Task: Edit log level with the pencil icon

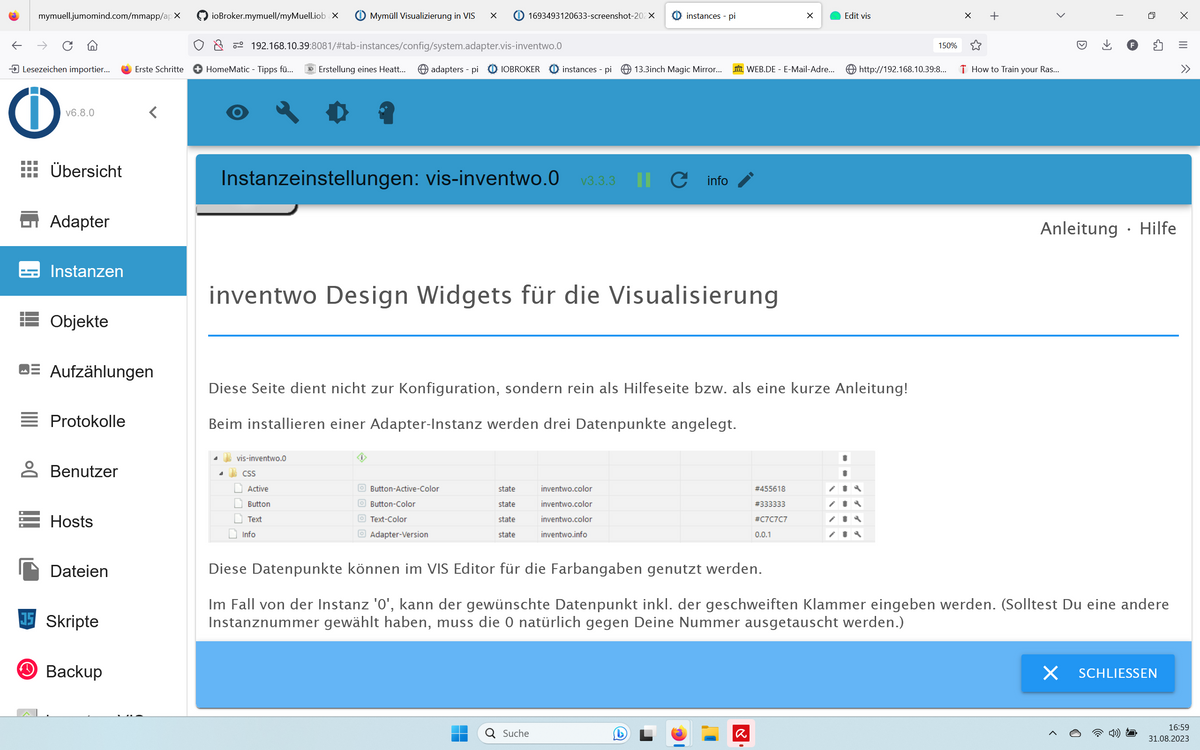Action: pyautogui.click(x=745, y=180)
